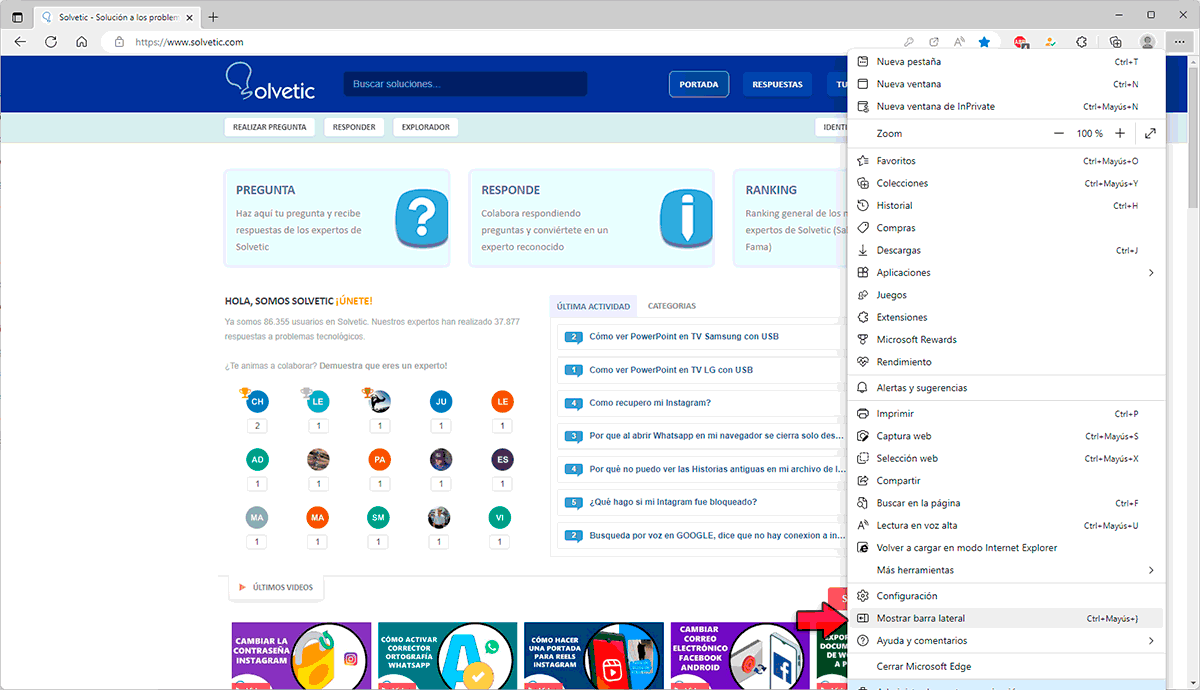Viewport: 1200px width, 690px height.
Task: Open 'Cómo ver PowerPoint en TV Samsung con USB'
Action: click(684, 337)
